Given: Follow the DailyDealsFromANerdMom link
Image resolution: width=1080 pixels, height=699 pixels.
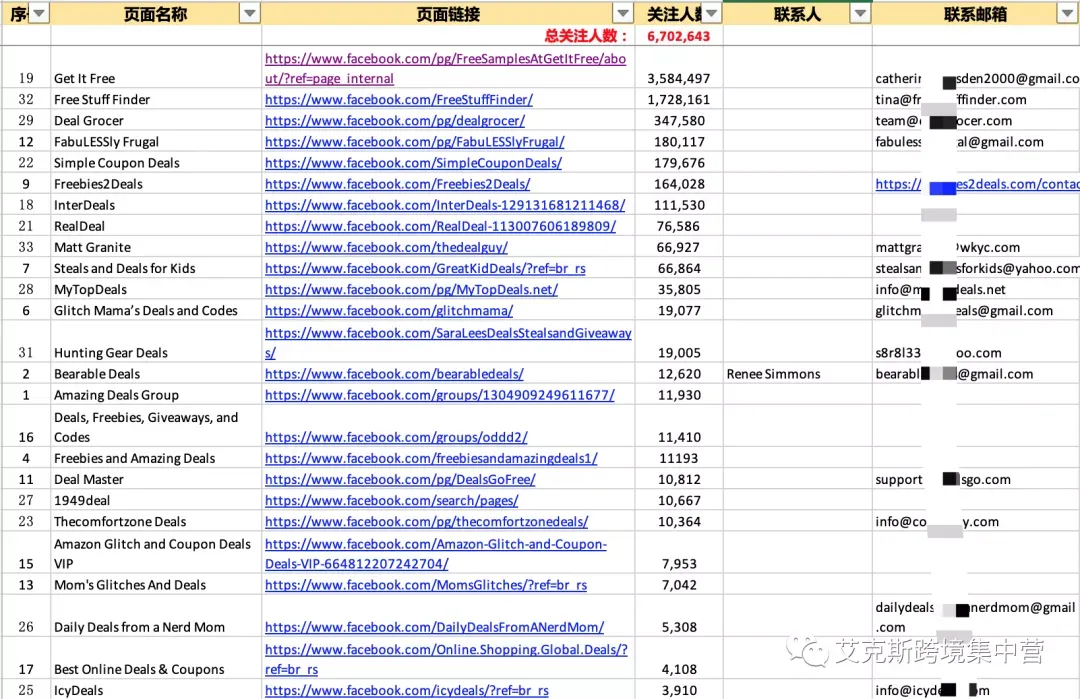Looking at the screenshot, I should click(435, 627).
